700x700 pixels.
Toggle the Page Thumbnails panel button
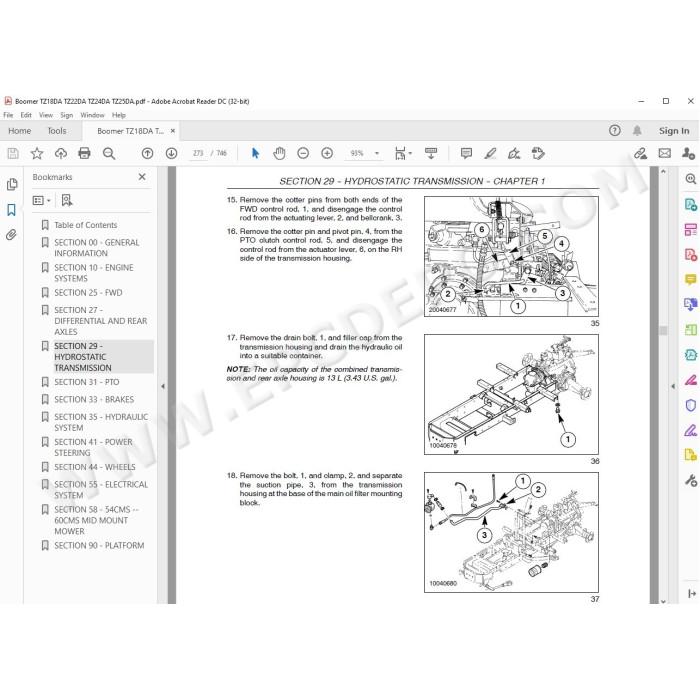(12, 184)
